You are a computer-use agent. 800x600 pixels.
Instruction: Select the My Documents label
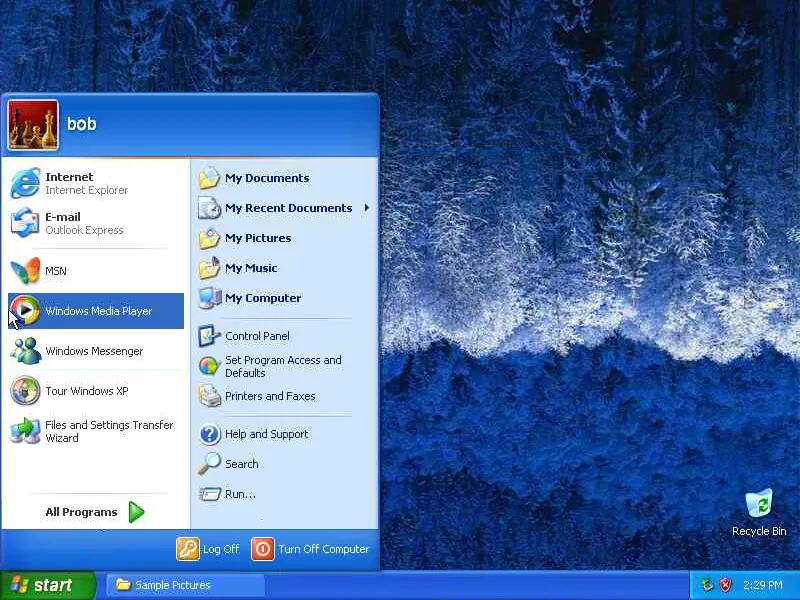point(267,178)
